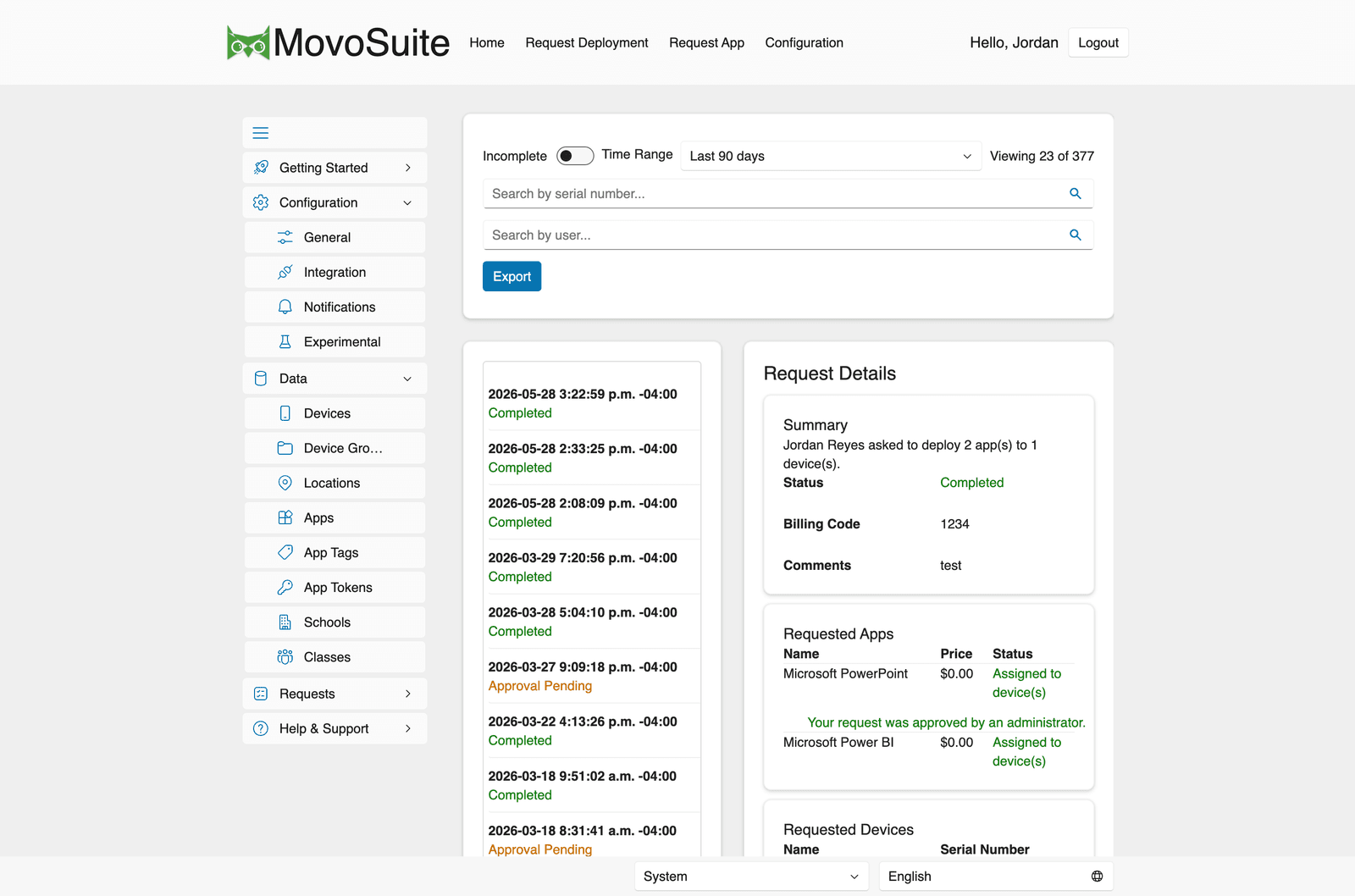Click the Integration plug icon
This screenshot has width=1355, height=896.
click(x=285, y=272)
